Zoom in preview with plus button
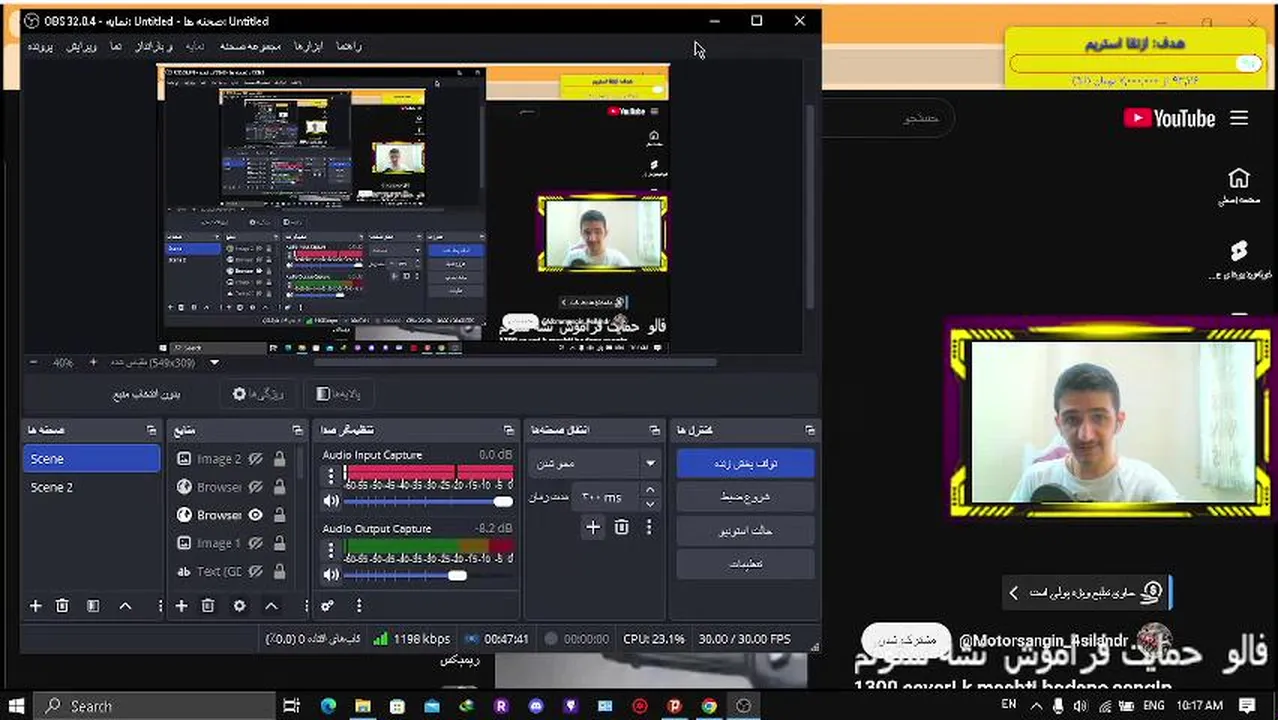Image resolution: width=1278 pixels, height=720 pixels. [x=93, y=363]
